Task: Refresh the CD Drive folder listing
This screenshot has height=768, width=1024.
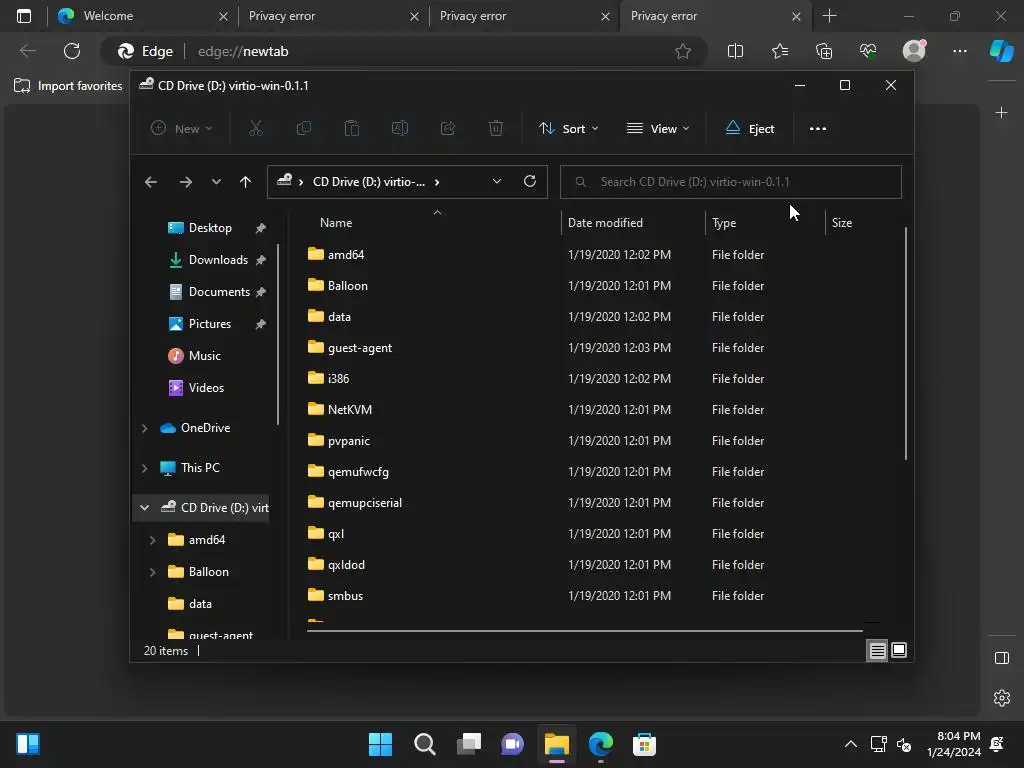Action: [530, 182]
